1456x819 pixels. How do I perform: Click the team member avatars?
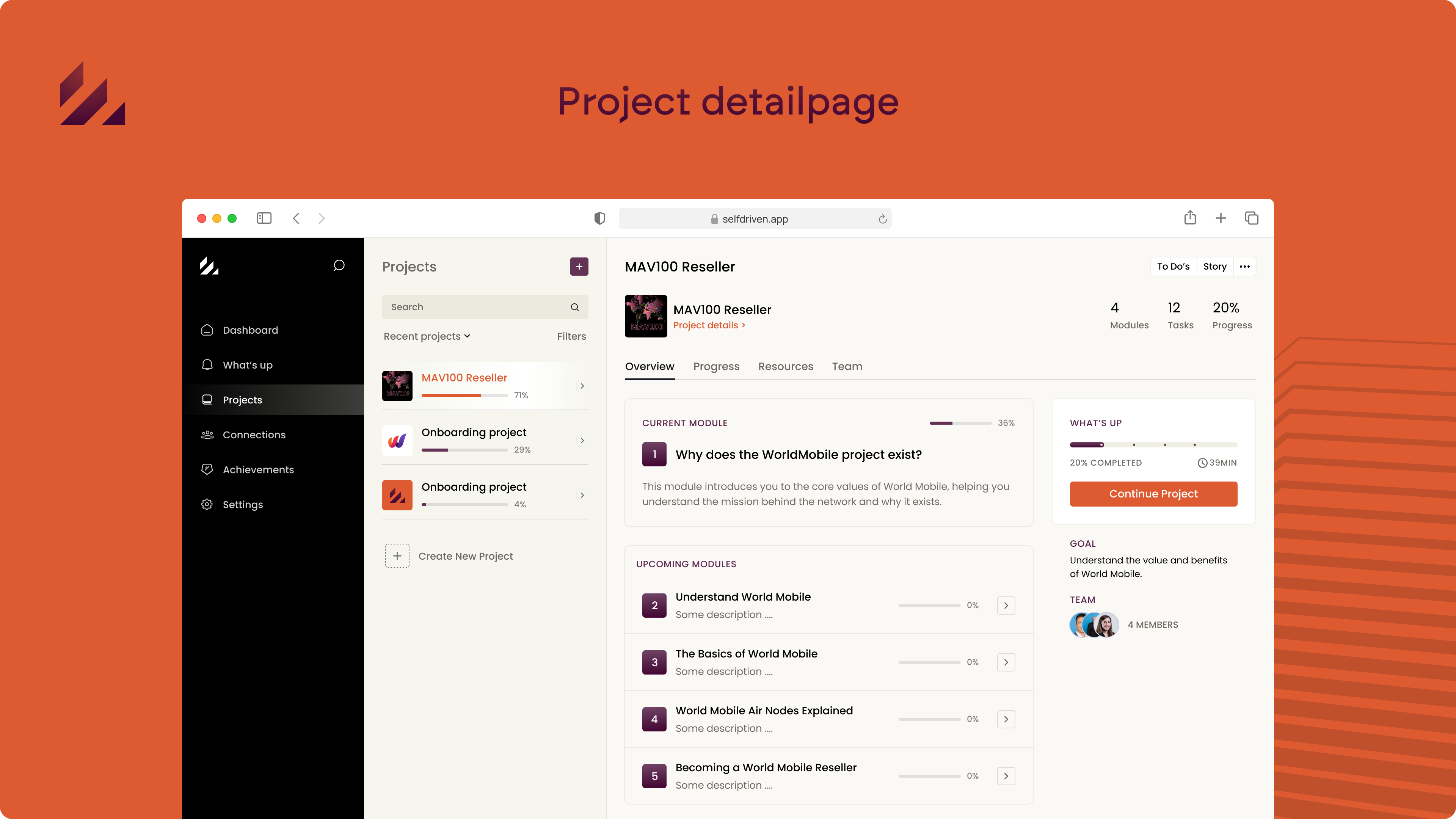[1094, 624]
